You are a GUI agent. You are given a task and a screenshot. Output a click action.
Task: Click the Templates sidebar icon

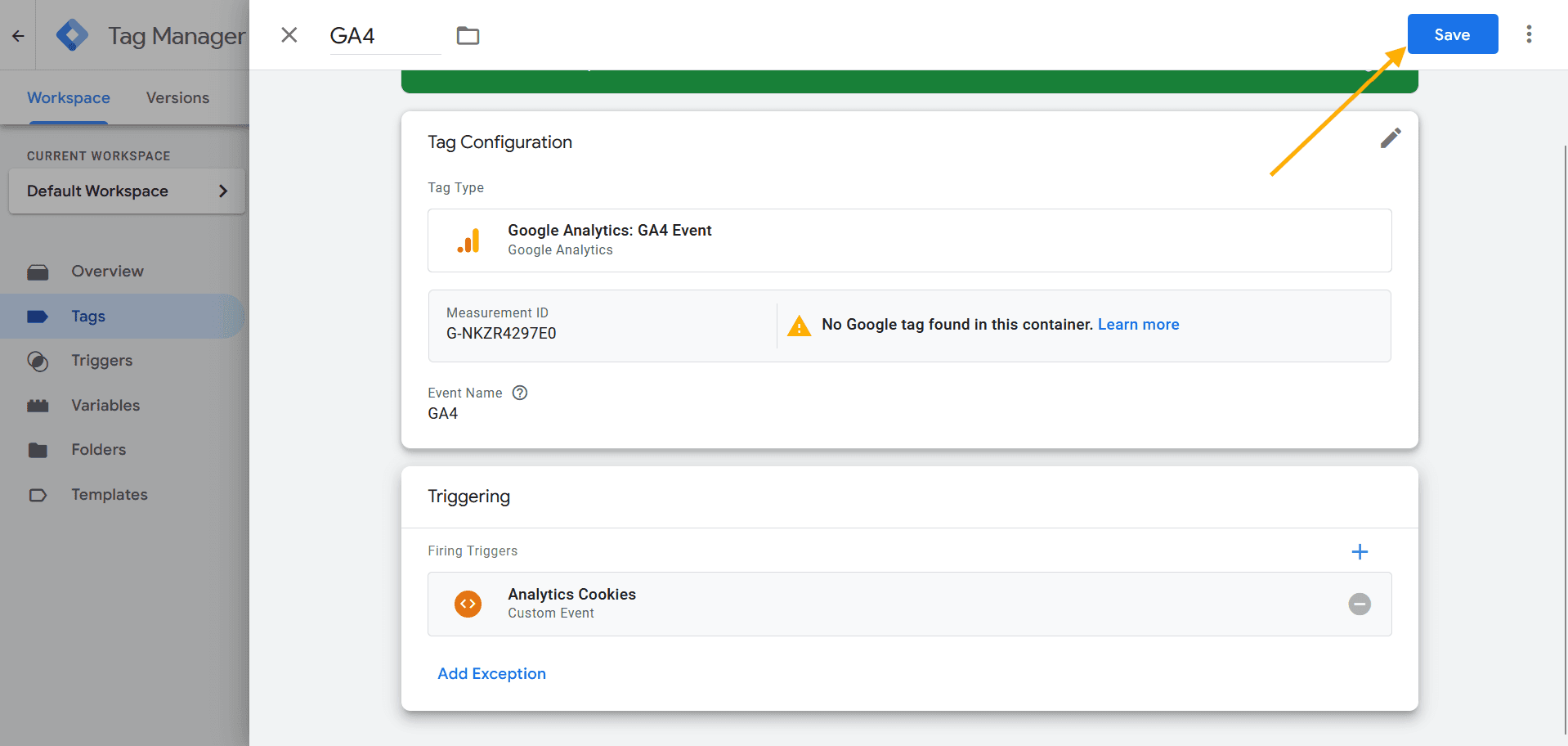coord(38,495)
